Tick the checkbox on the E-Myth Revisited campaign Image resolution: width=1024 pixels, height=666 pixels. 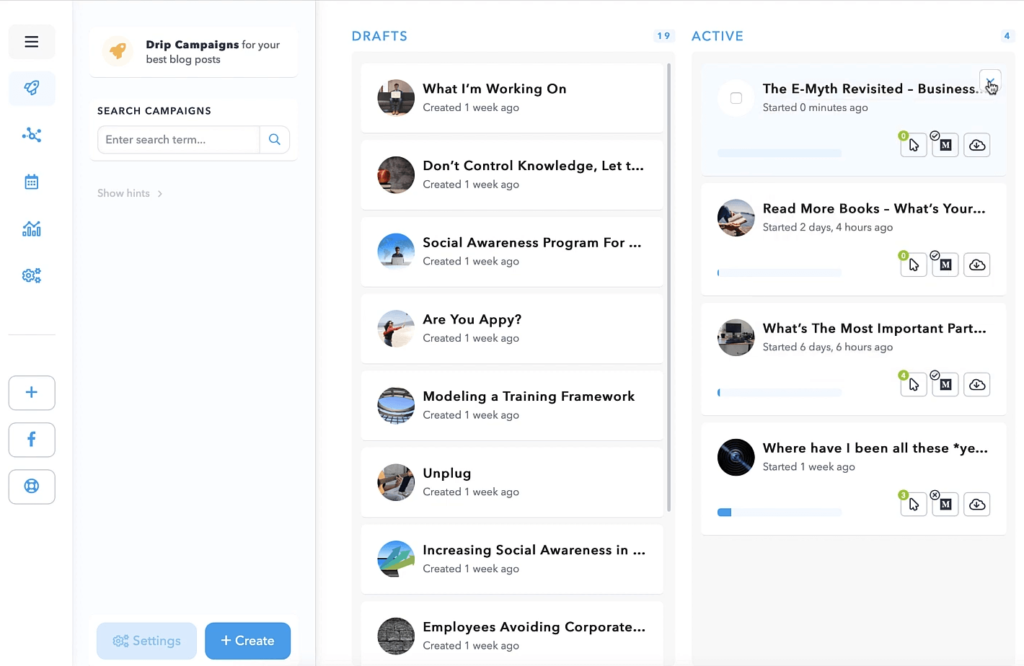click(736, 98)
